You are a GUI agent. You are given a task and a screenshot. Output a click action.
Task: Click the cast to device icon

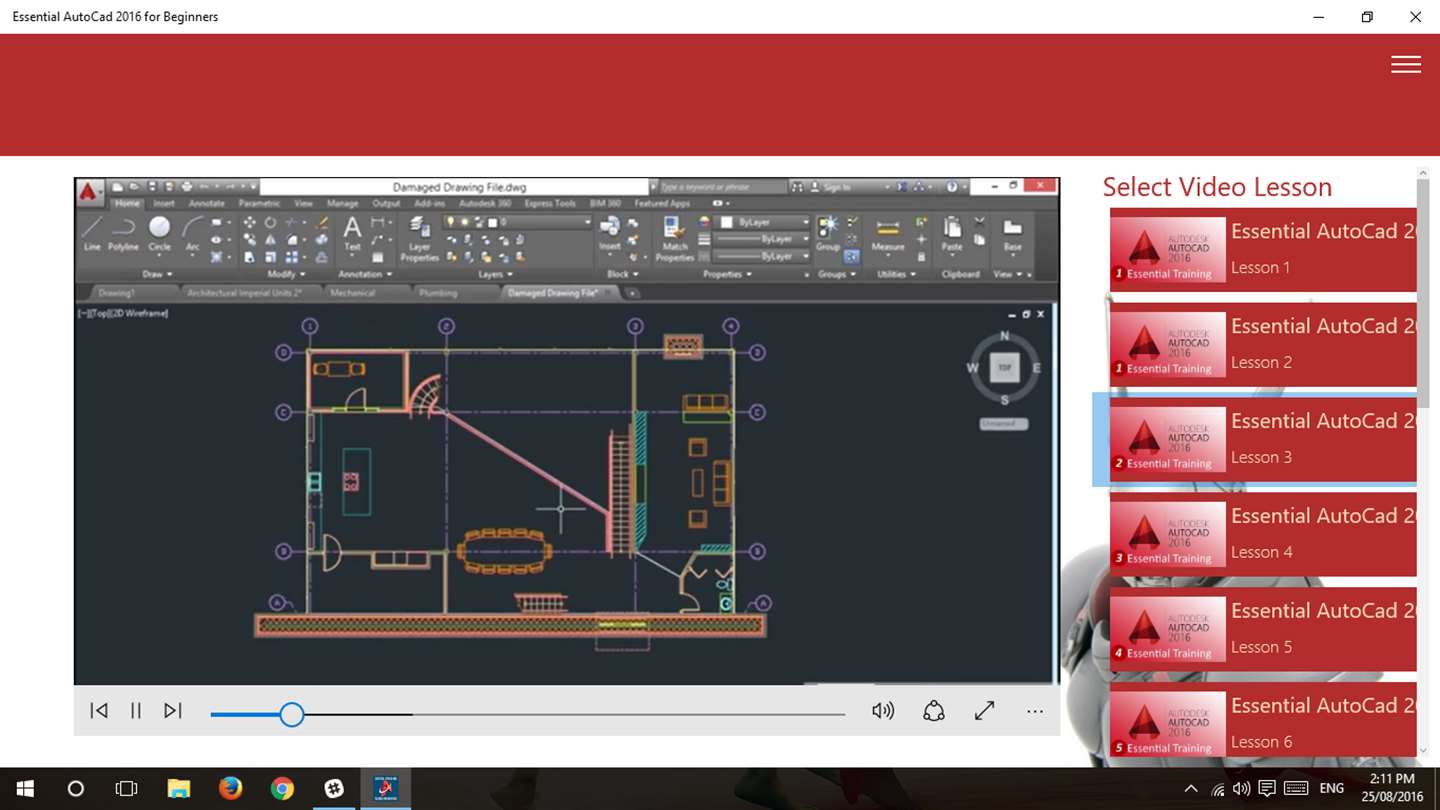tap(933, 711)
